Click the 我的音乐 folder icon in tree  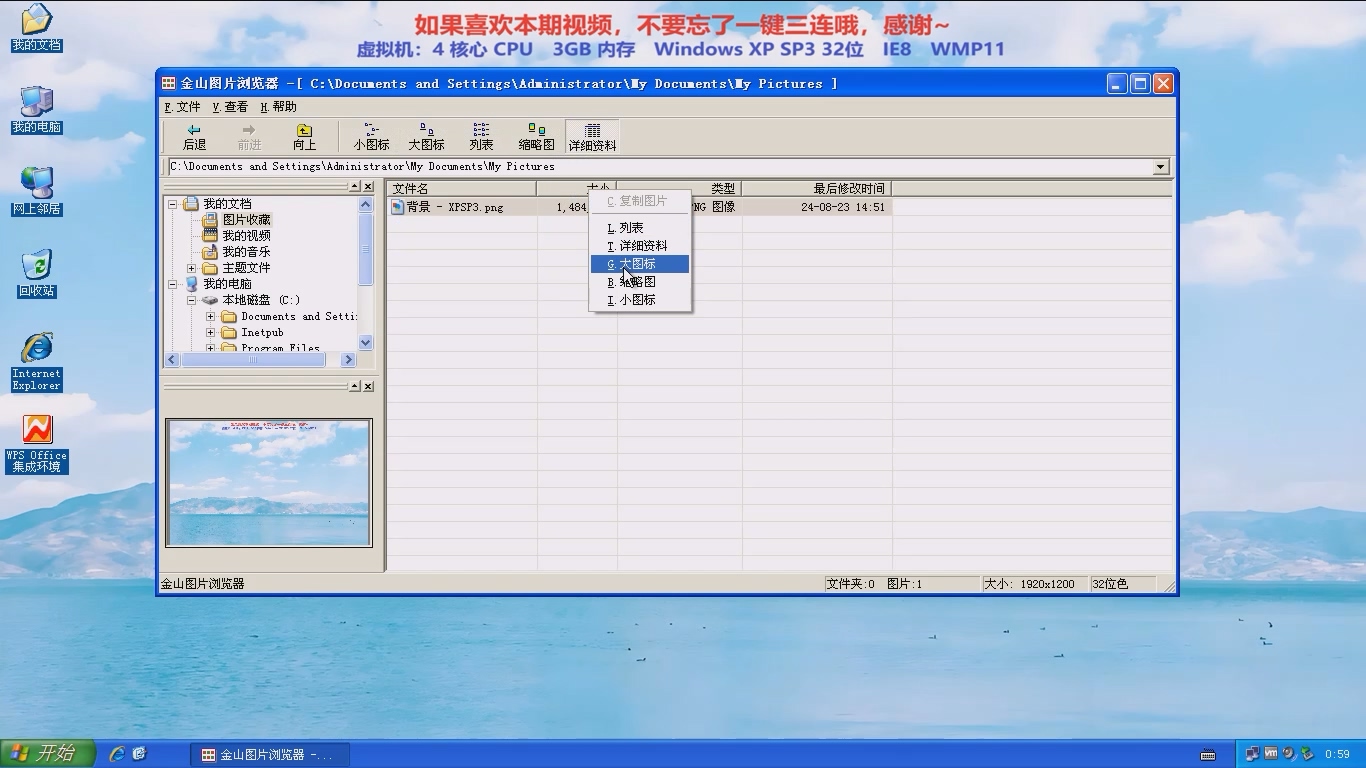210,252
